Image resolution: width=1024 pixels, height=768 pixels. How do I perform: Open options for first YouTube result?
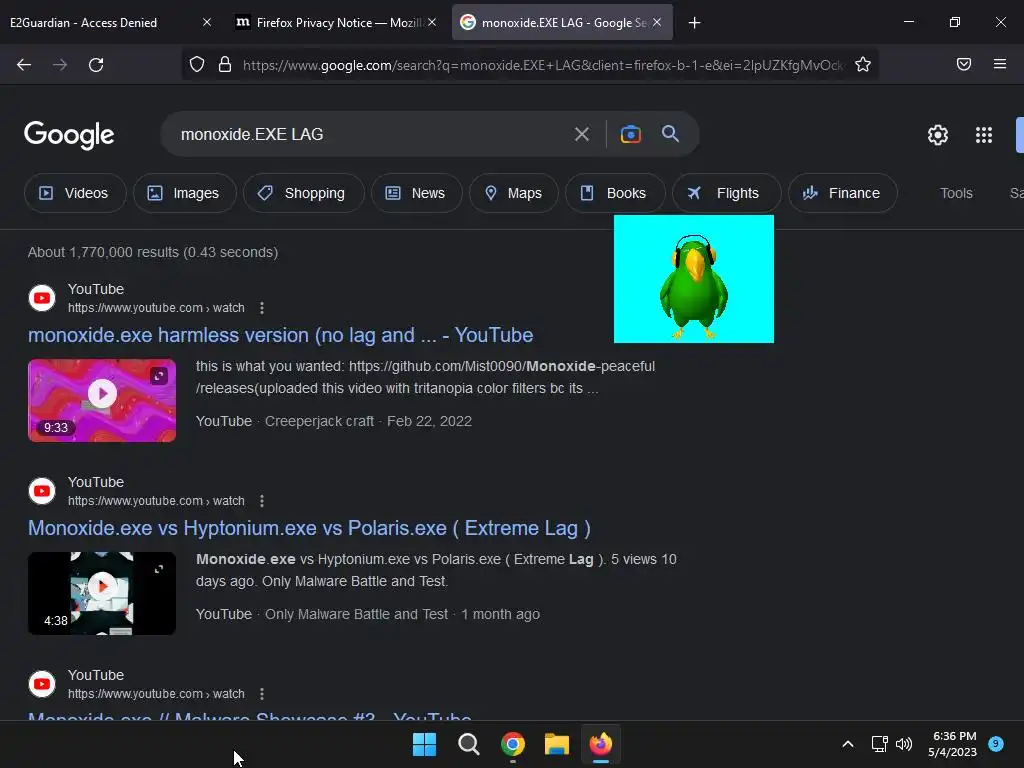[262, 308]
